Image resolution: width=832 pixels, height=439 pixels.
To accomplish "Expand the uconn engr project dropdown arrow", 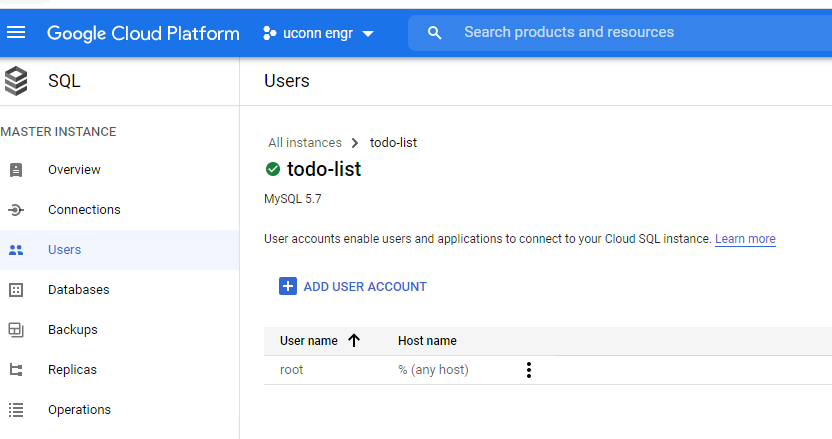I will click(x=368, y=34).
